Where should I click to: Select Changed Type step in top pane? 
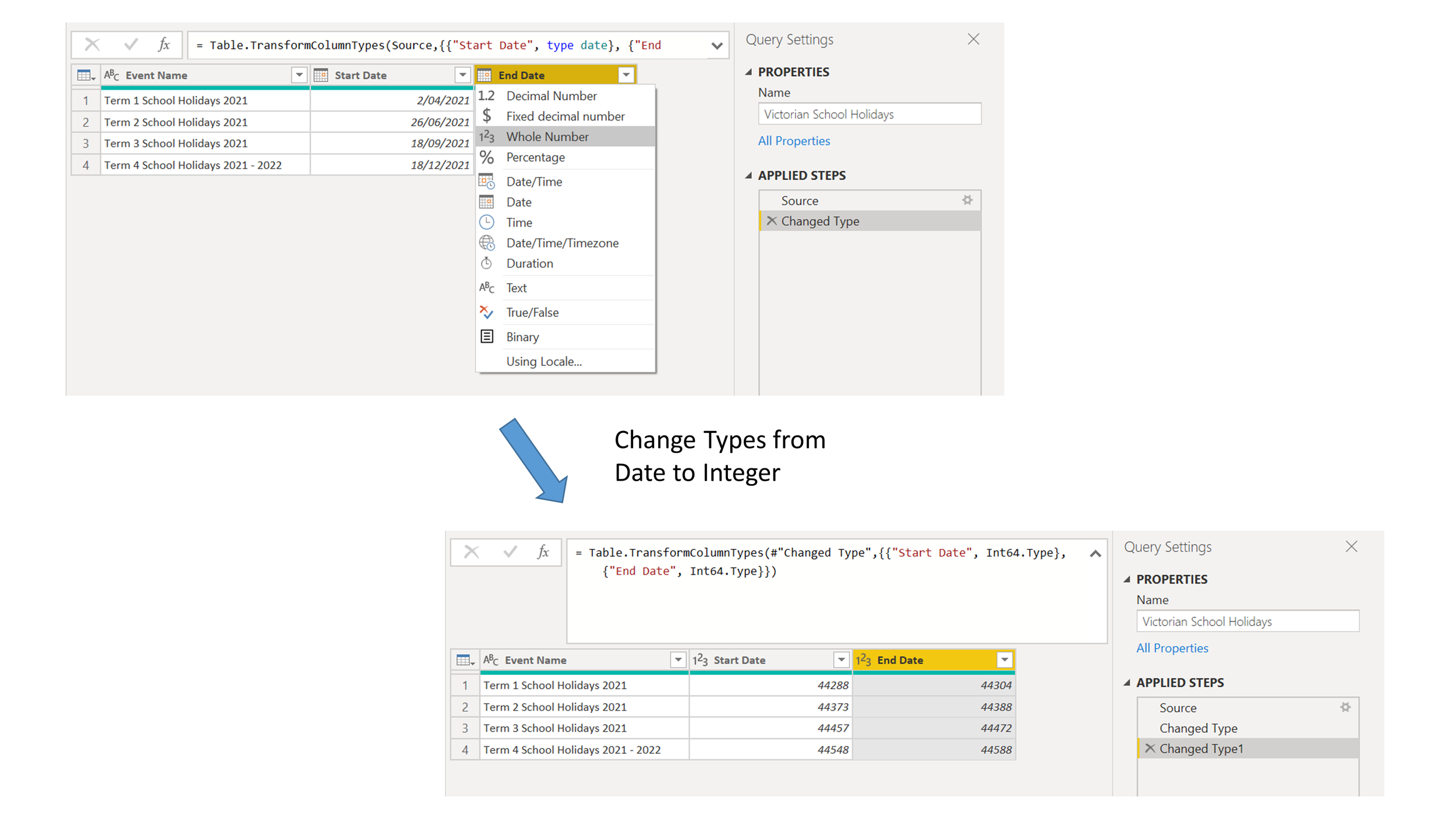(x=870, y=221)
